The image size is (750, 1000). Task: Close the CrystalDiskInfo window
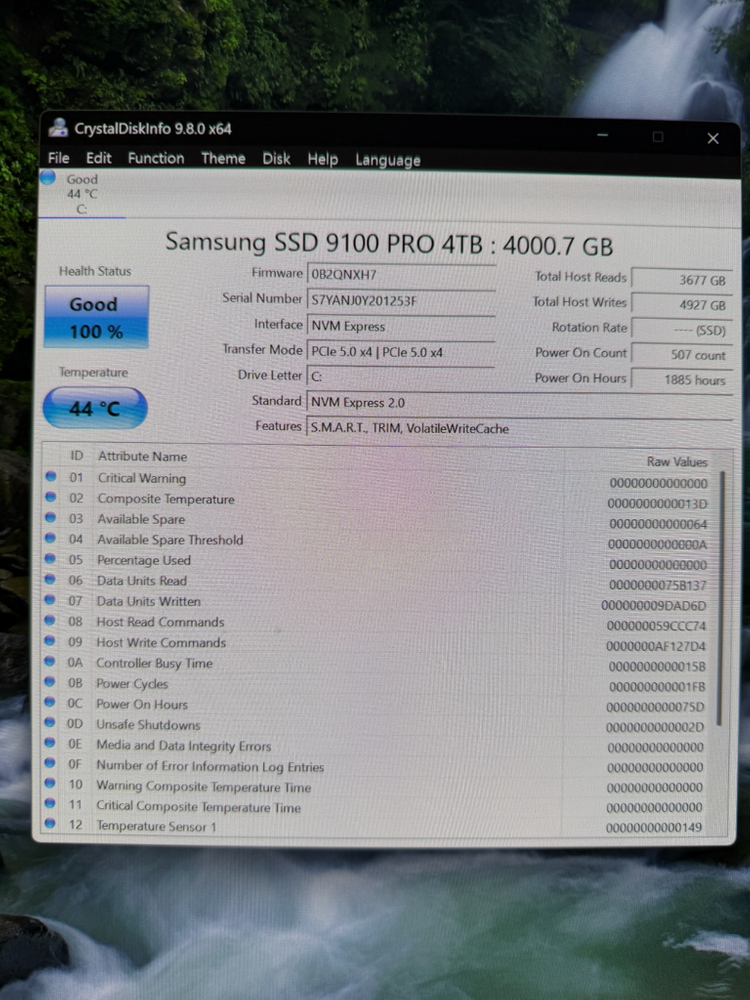coord(713,138)
